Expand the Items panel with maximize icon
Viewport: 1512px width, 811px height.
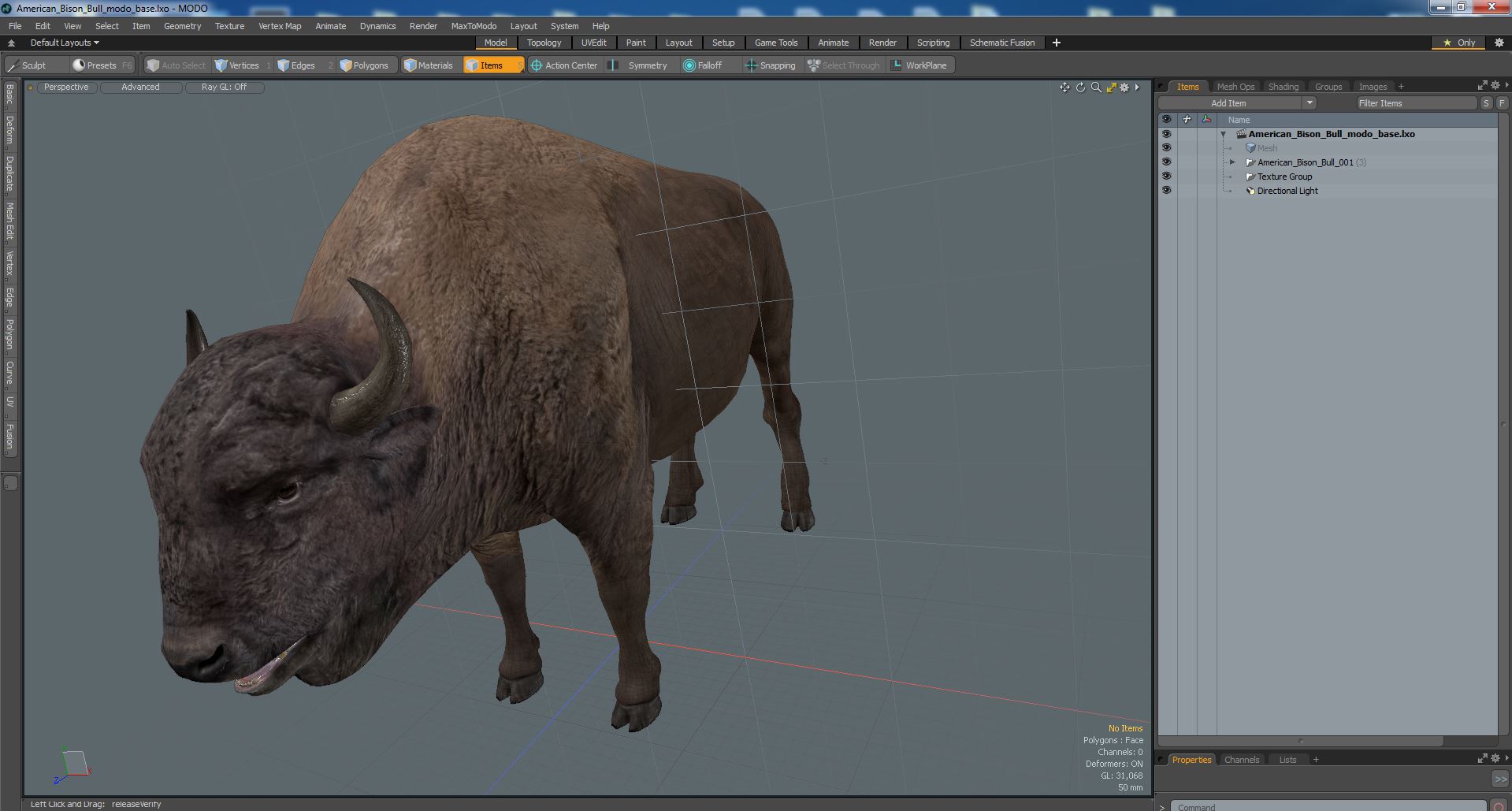pyautogui.click(x=1482, y=85)
